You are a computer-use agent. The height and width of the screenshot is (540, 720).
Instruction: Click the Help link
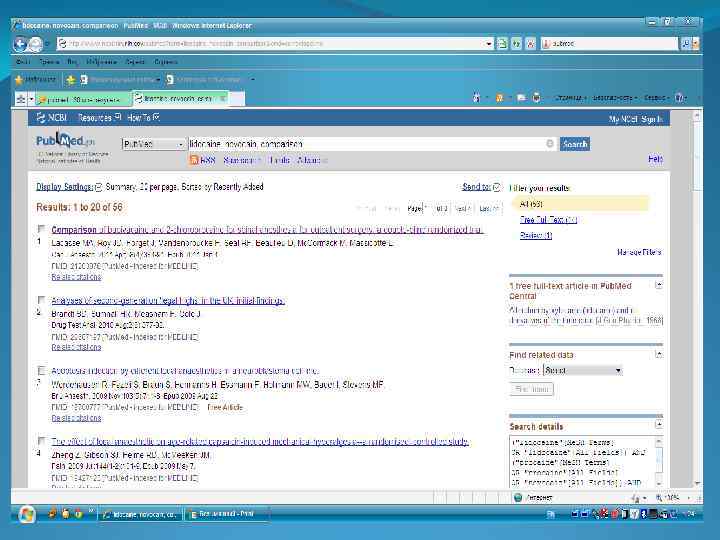655,159
